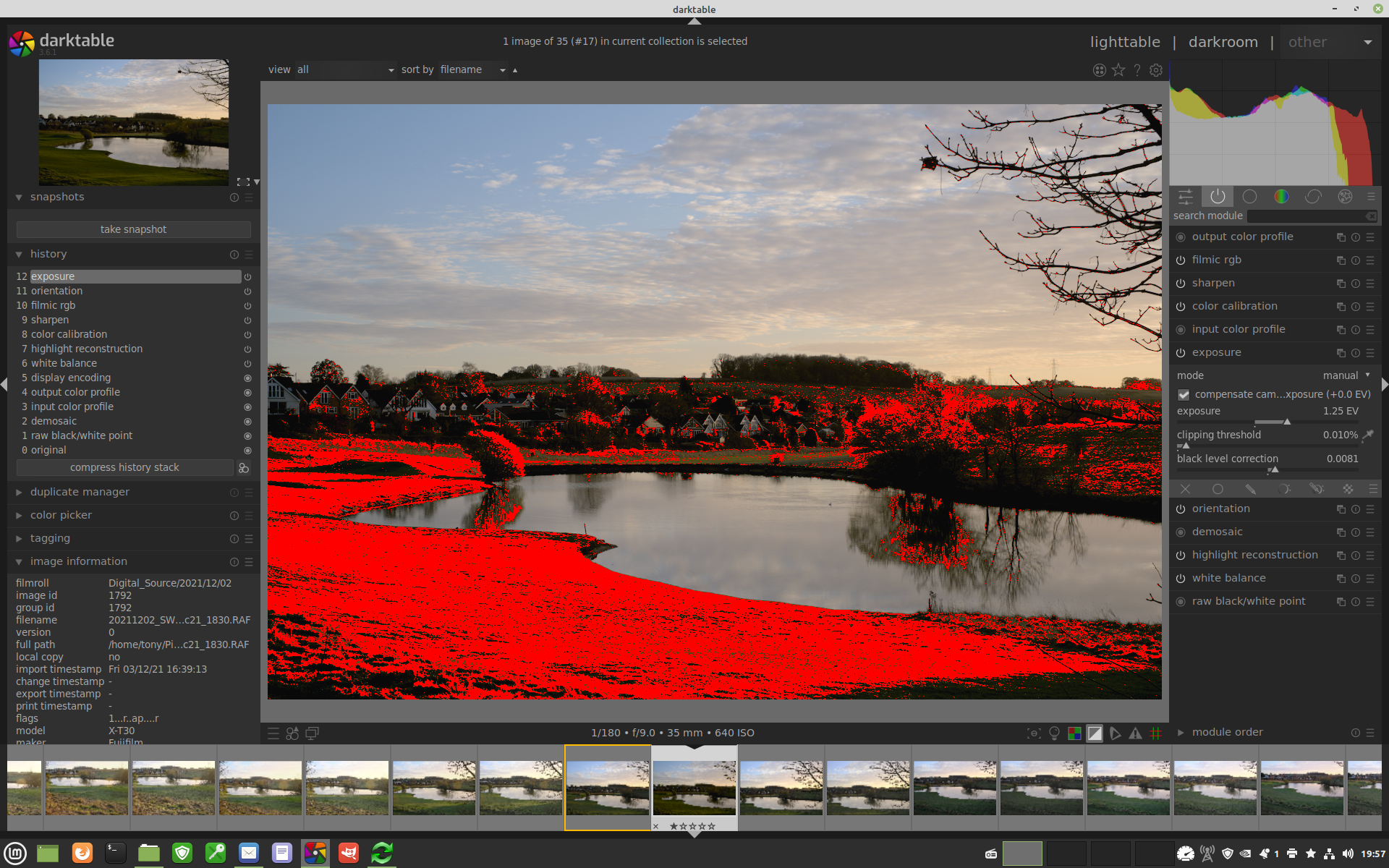Click take snapshot button

click(x=133, y=229)
